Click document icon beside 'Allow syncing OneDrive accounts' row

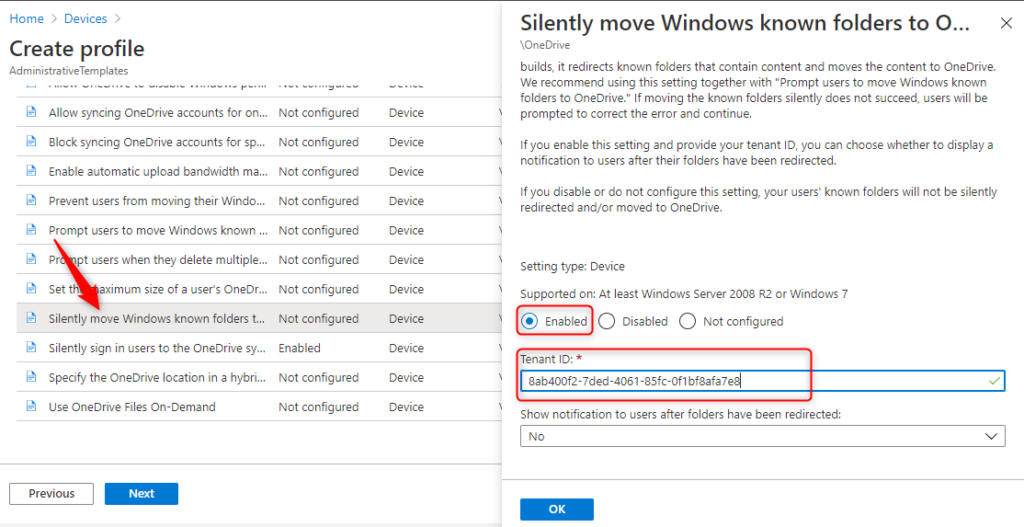point(31,112)
